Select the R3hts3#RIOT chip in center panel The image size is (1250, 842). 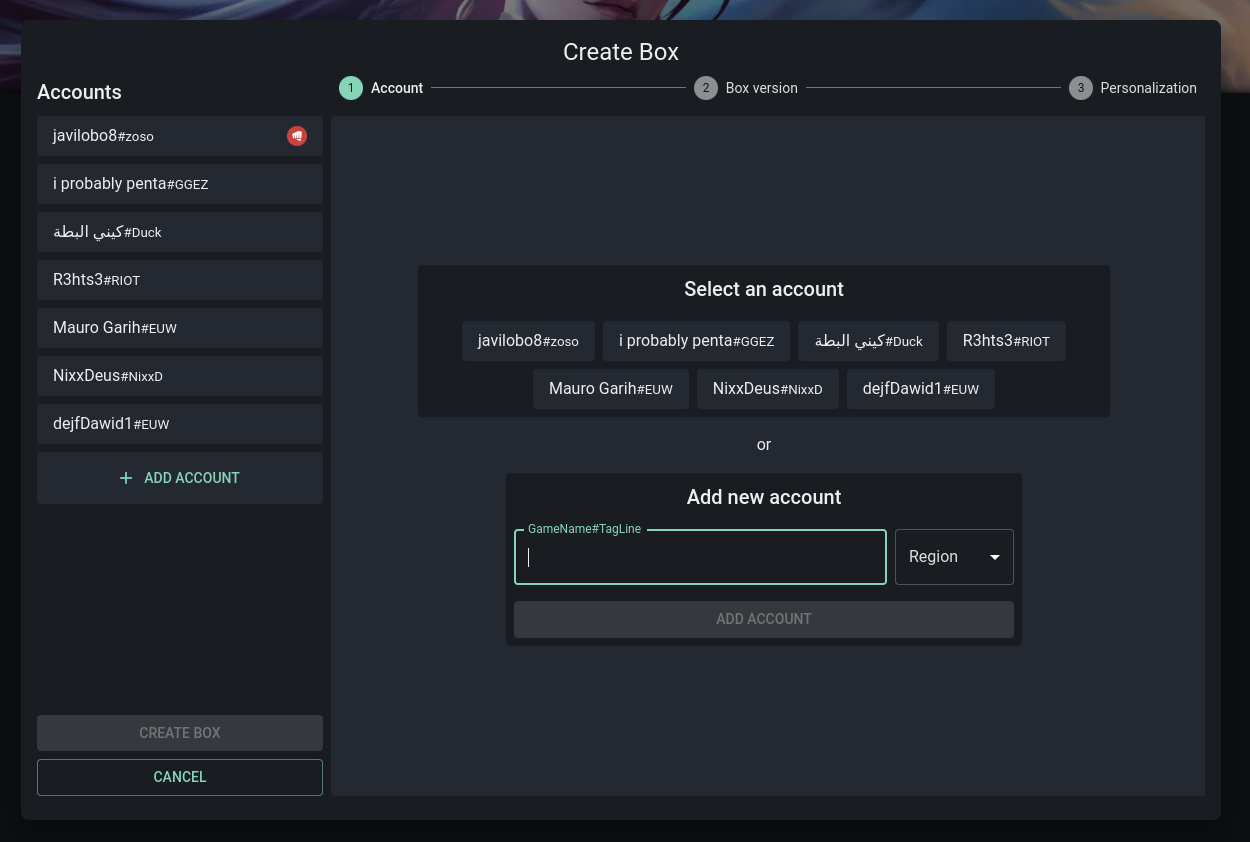[x=1005, y=341]
